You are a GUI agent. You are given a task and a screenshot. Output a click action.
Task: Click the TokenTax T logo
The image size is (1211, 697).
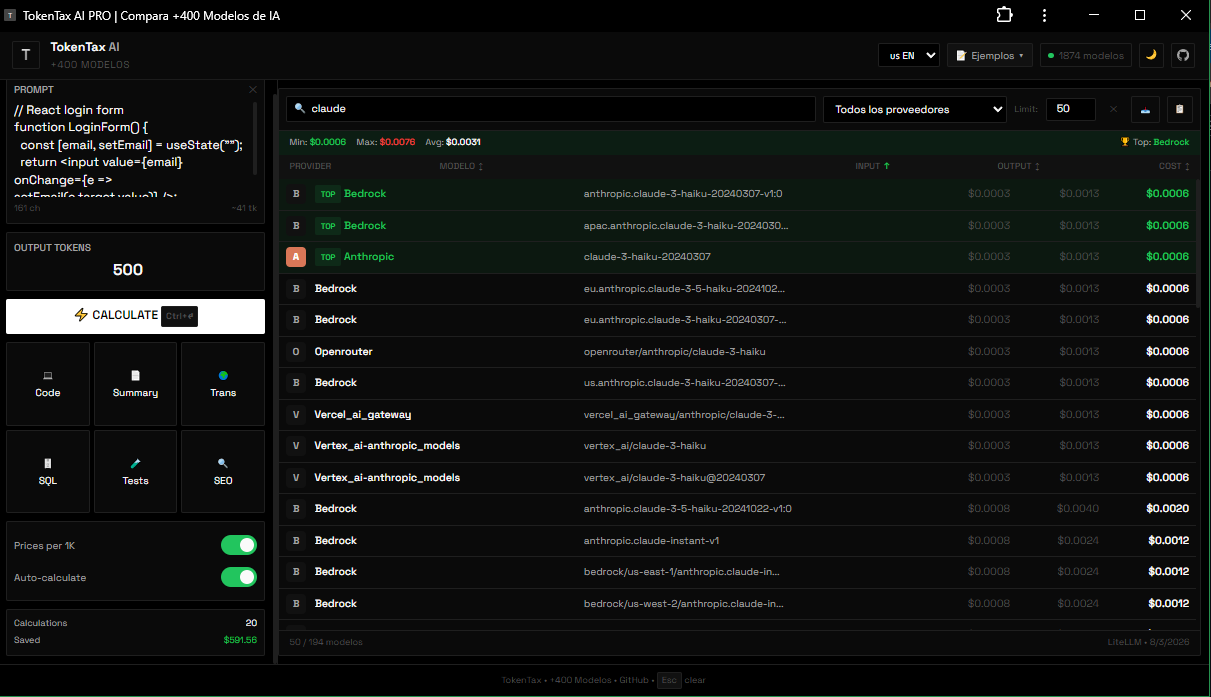(26, 55)
